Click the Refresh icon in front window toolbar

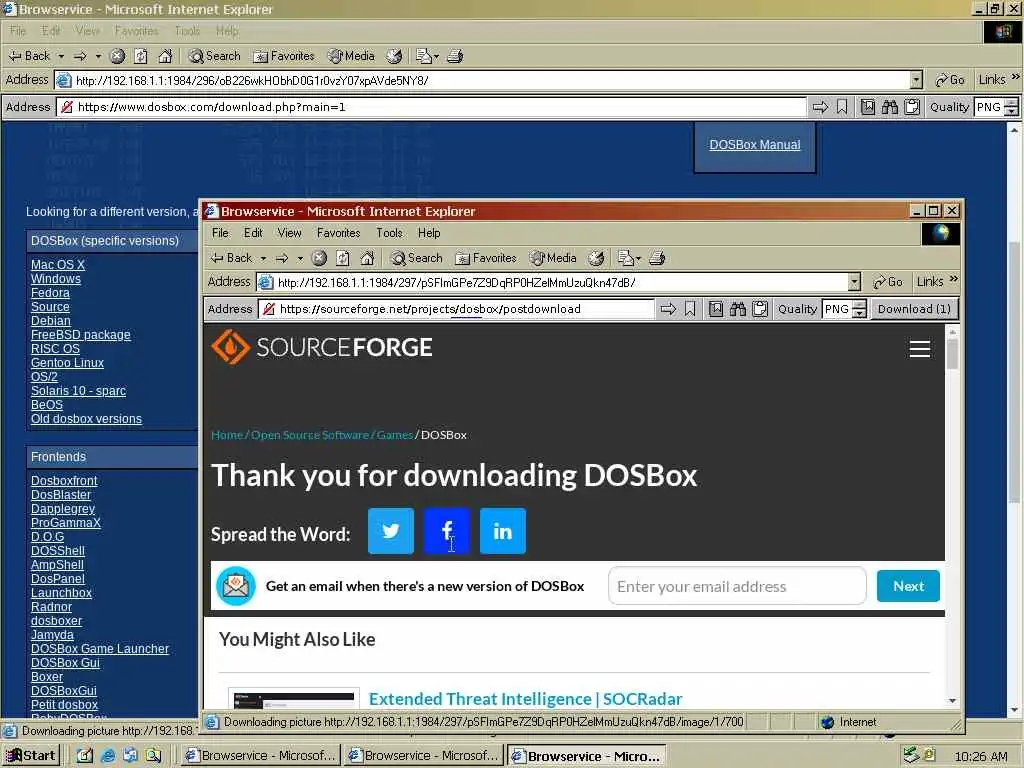343,258
